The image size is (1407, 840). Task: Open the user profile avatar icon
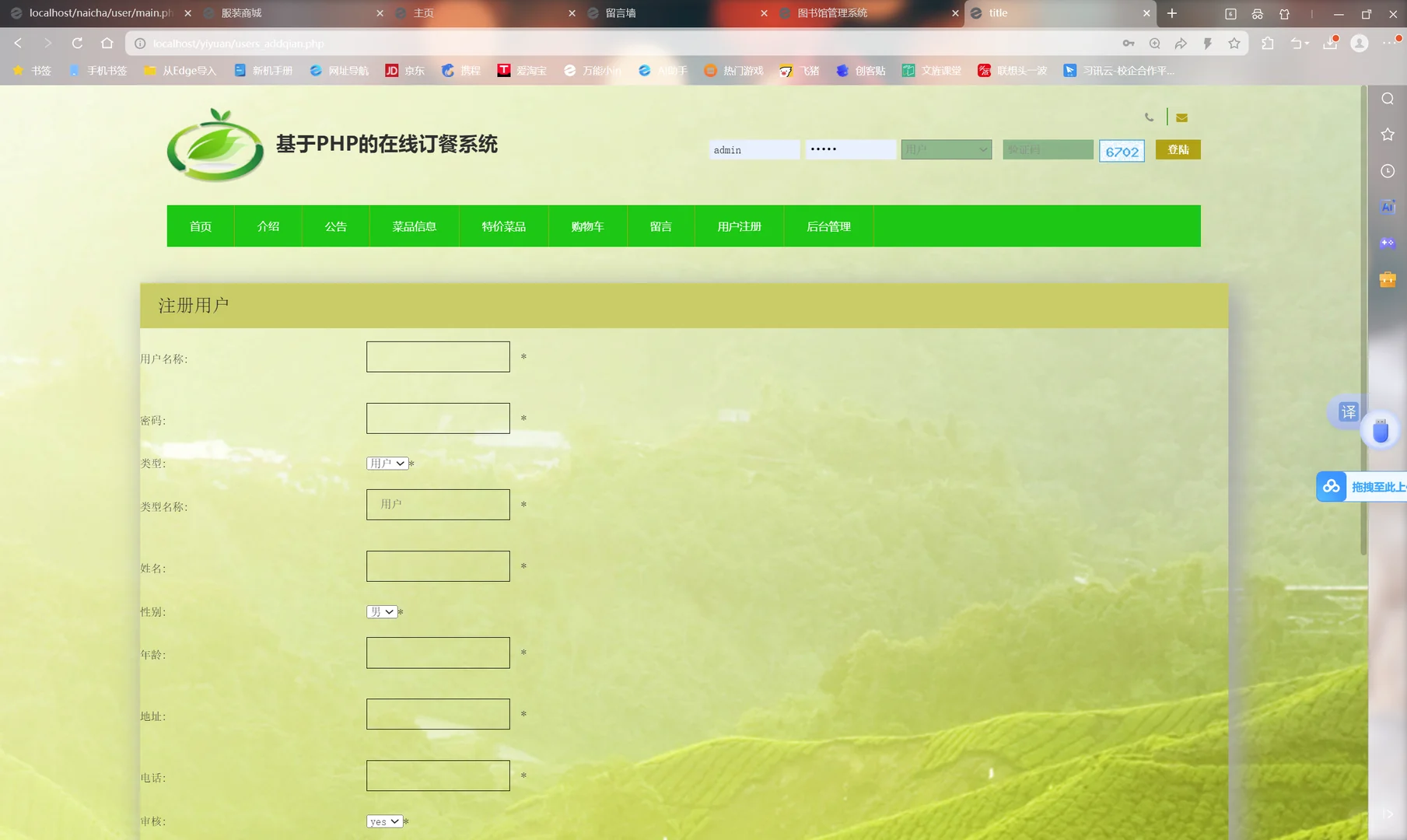(x=1360, y=44)
